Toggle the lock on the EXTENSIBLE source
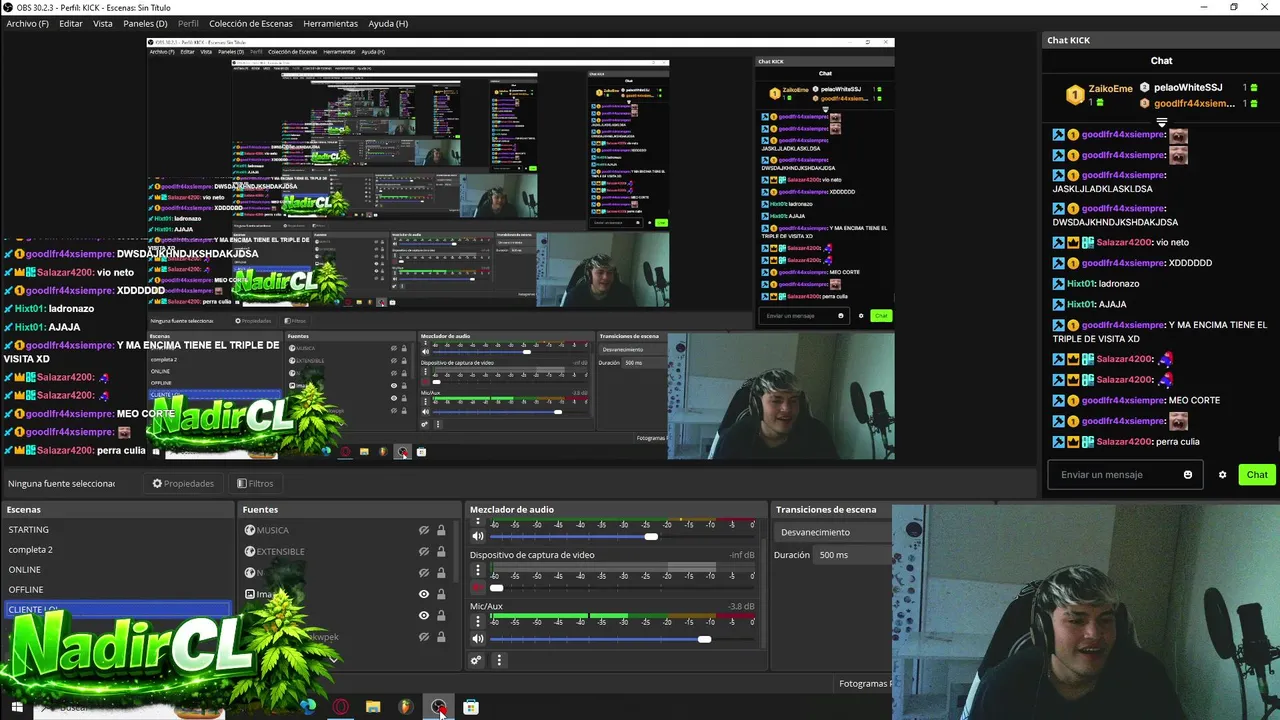Image resolution: width=1280 pixels, height=720 pixels. pos(441,551)
